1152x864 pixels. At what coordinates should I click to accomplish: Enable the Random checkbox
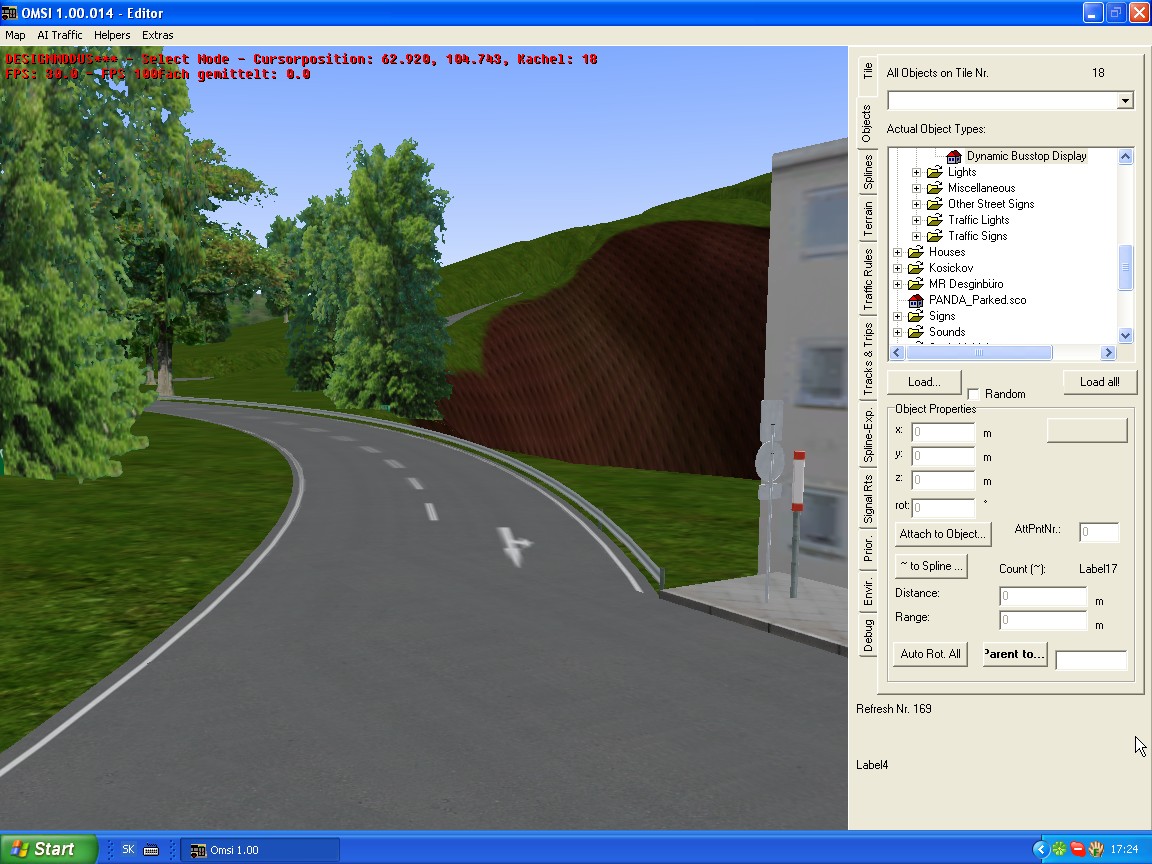(x=973, y=394)
